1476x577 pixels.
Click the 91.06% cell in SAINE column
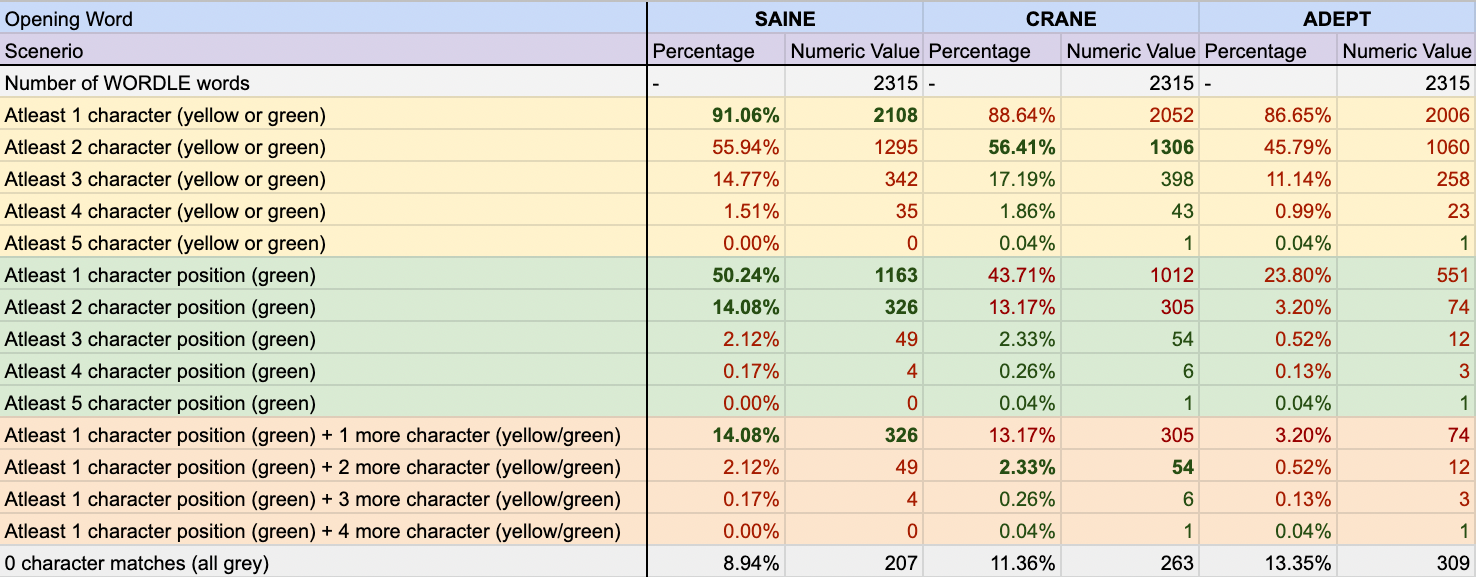tap(747, 115)
